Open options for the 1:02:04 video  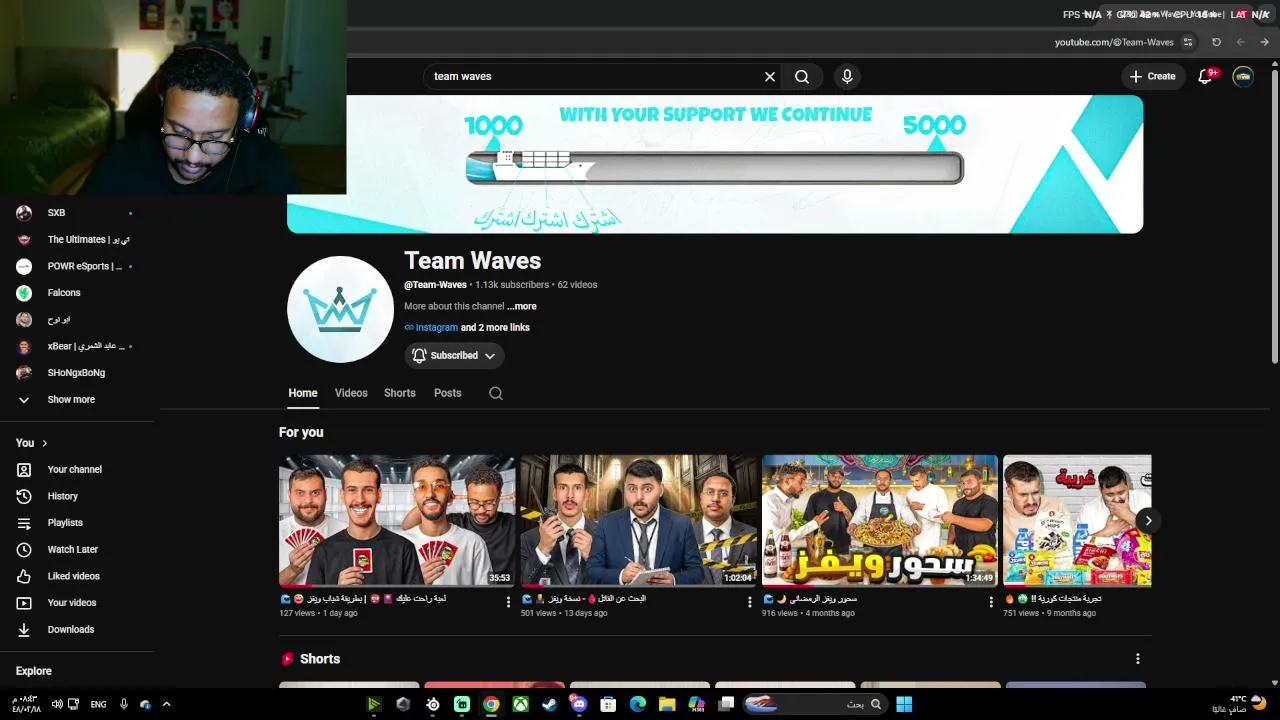(750, 602)
